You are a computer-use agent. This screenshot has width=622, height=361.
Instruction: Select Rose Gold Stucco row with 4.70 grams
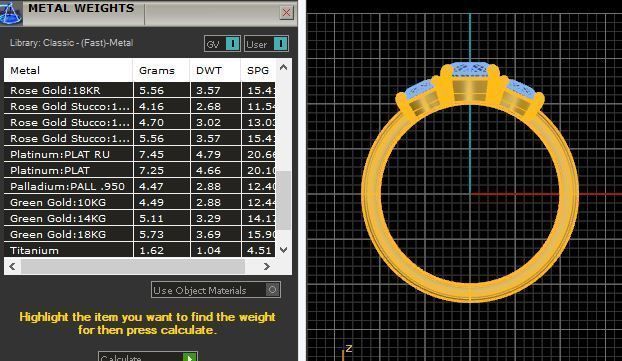click(x=140, y=123)
